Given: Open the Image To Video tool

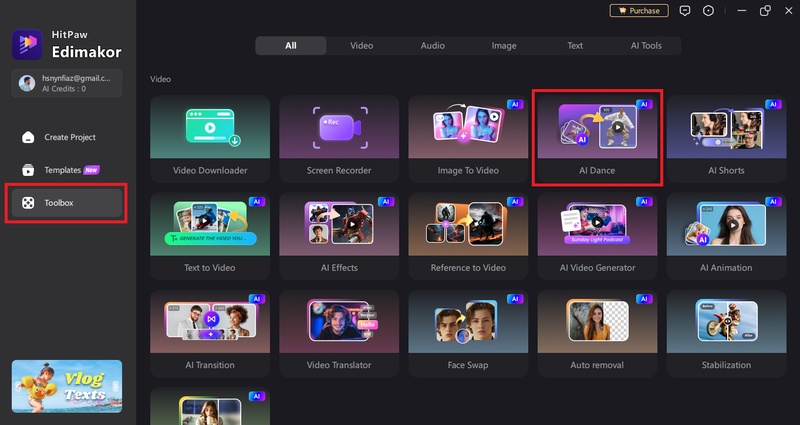Looking at the screenshot, I should pos(468,138).
